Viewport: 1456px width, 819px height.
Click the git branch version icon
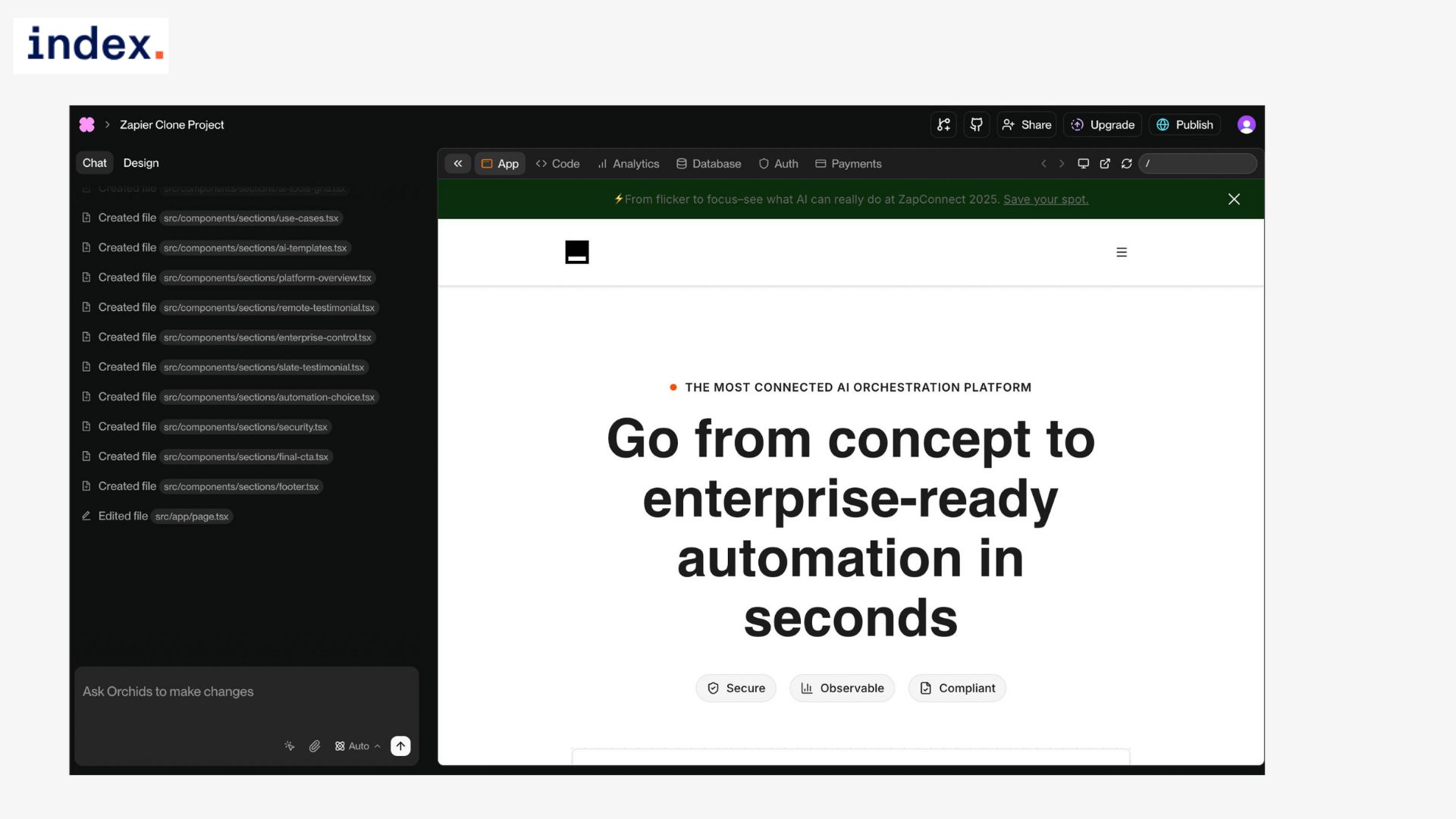(943, 124)
